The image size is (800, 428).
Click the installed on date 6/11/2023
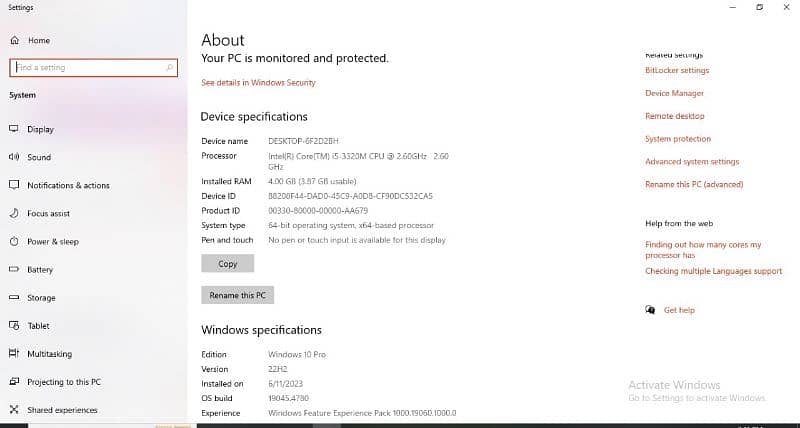pyautogui.click(x=285, y=384)
